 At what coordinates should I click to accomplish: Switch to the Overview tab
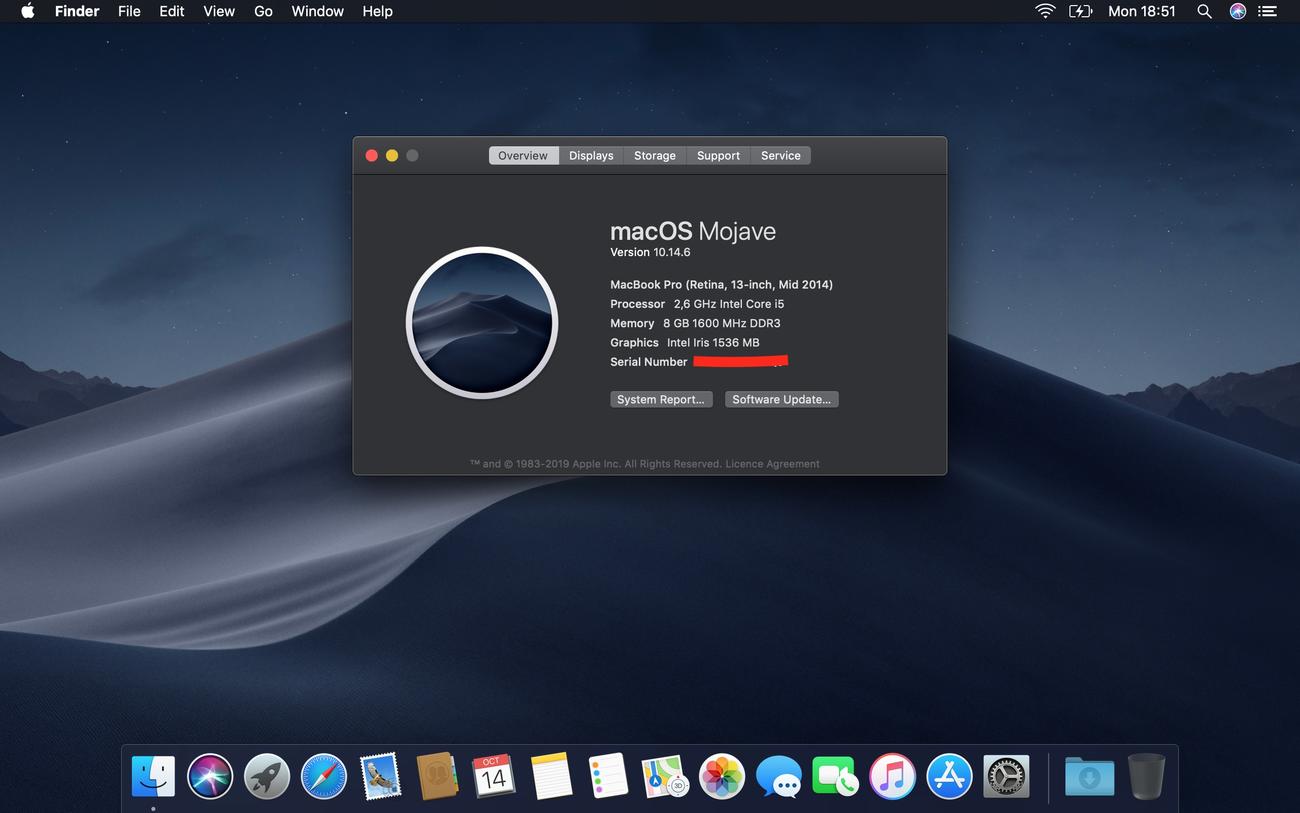523,155
